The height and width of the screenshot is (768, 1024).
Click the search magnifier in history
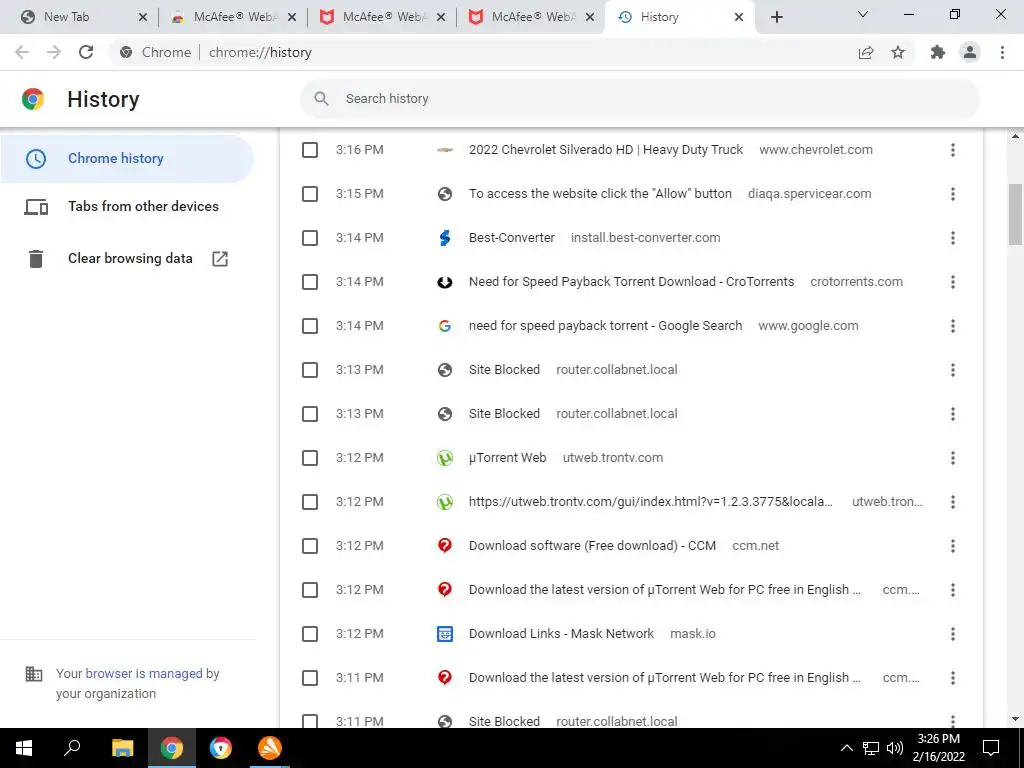(321, 99)
